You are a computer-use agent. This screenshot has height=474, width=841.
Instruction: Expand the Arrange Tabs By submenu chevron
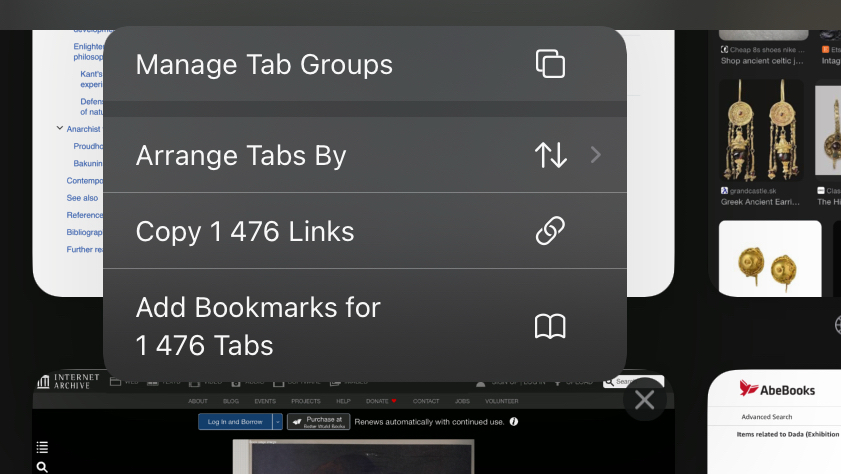[x=596, y=155]
